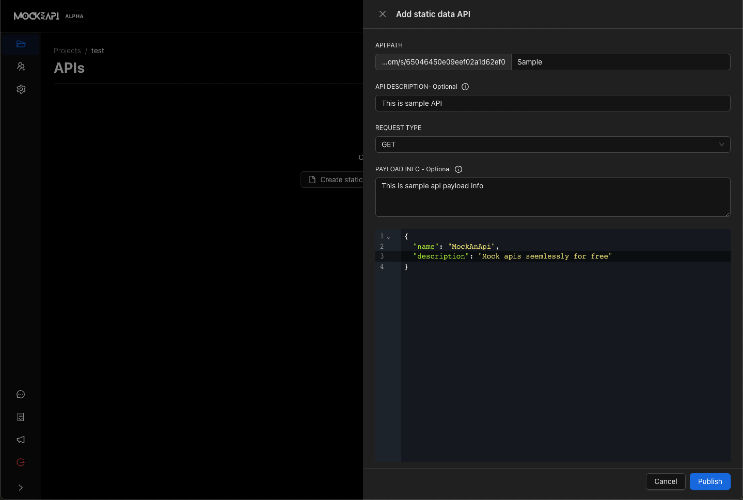743x500 pixels.
Task: Click the megaphone announcements icon
Action: [21, 440]
